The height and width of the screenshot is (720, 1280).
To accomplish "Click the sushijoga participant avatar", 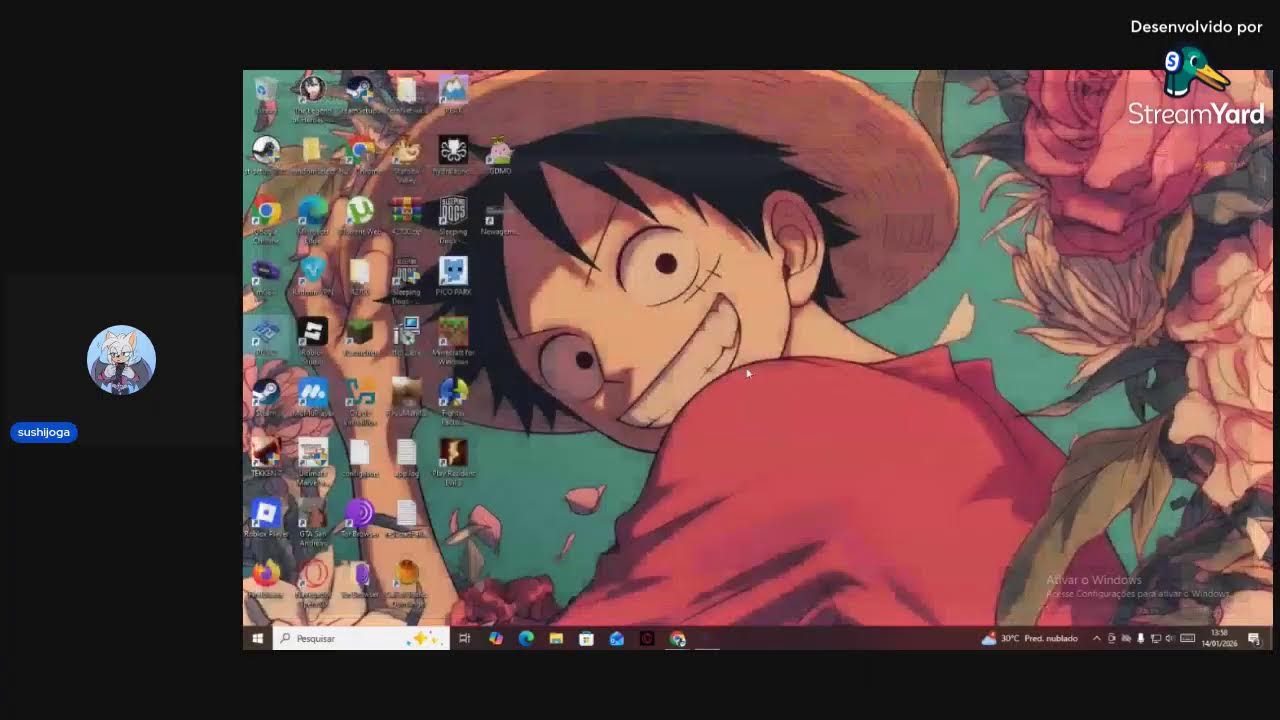I will pos(121,360).
